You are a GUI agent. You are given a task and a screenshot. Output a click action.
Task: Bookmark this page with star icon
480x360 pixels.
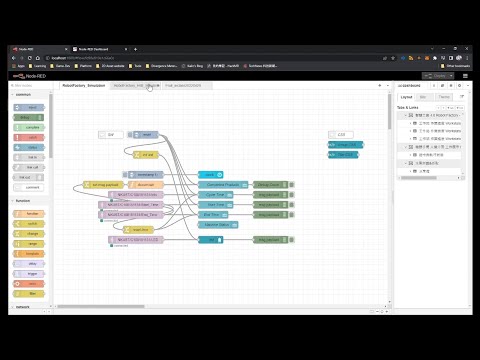[393, 58]
